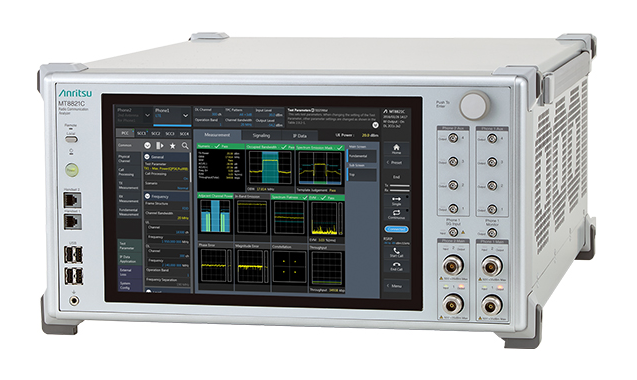The width and height of the screenshot is (637, 380).
Task: Switch to the Signaling tab
Action: 261,136
